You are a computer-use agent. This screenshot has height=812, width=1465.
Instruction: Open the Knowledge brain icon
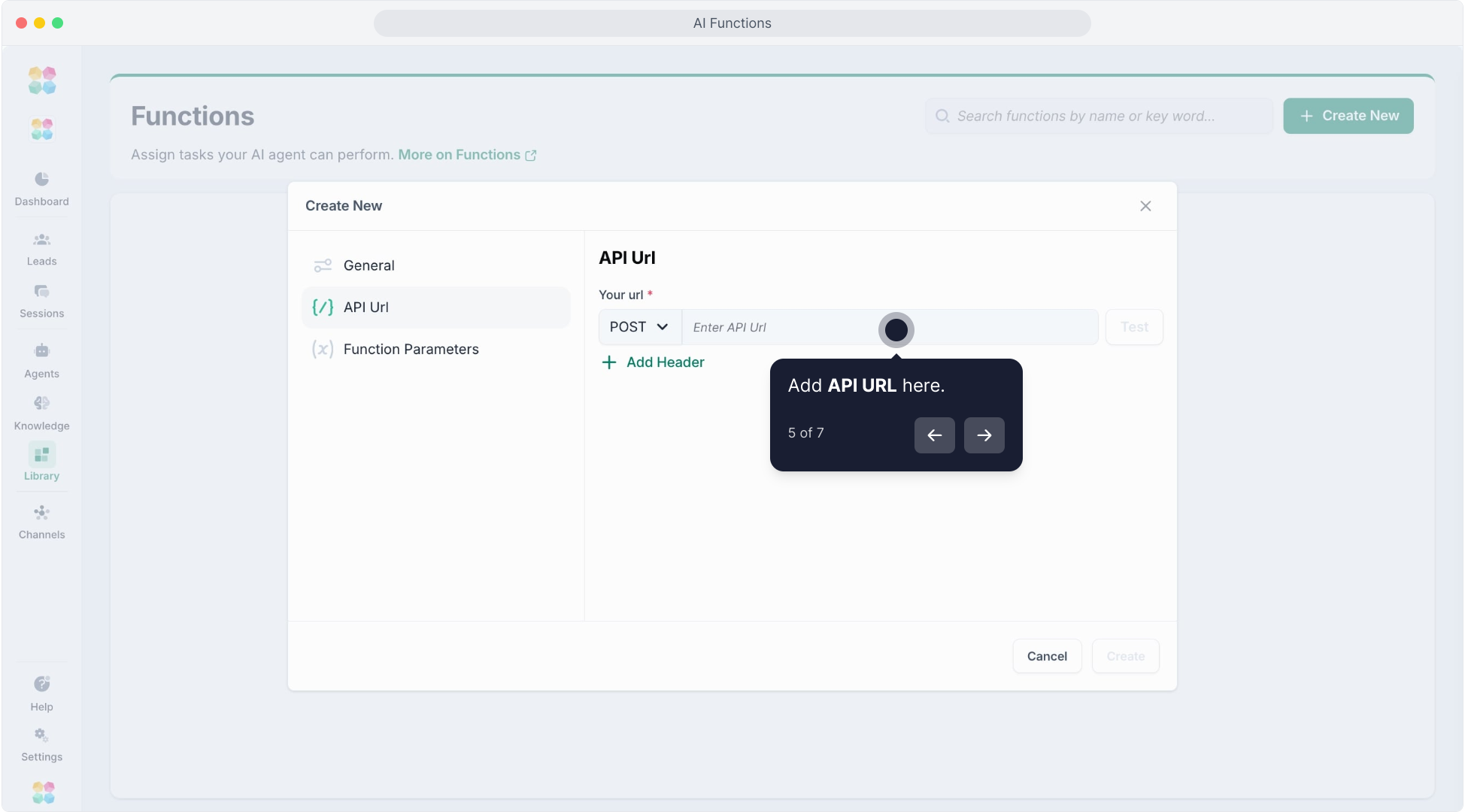point(41,403)
